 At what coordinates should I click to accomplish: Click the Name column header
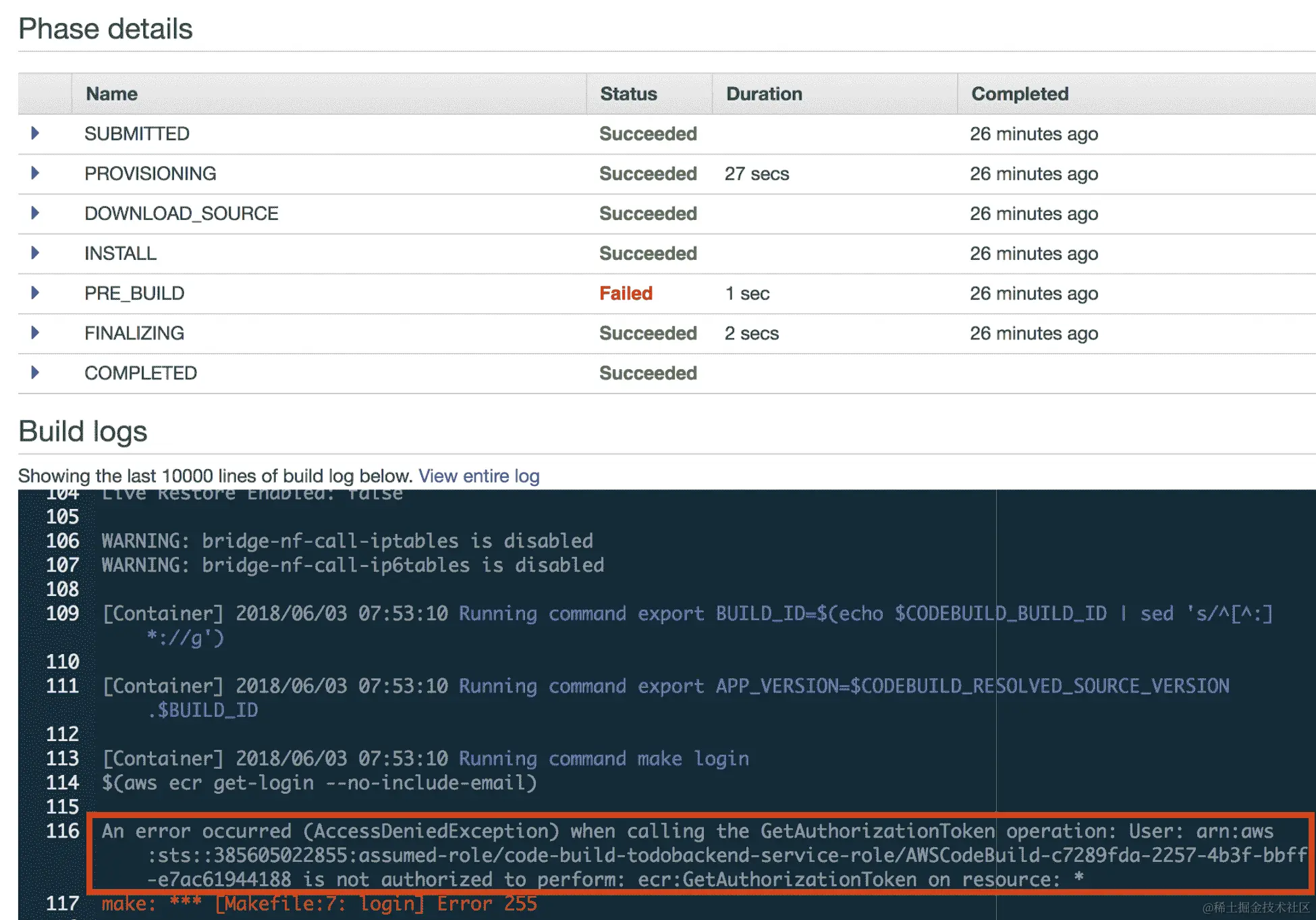[111, 94]
